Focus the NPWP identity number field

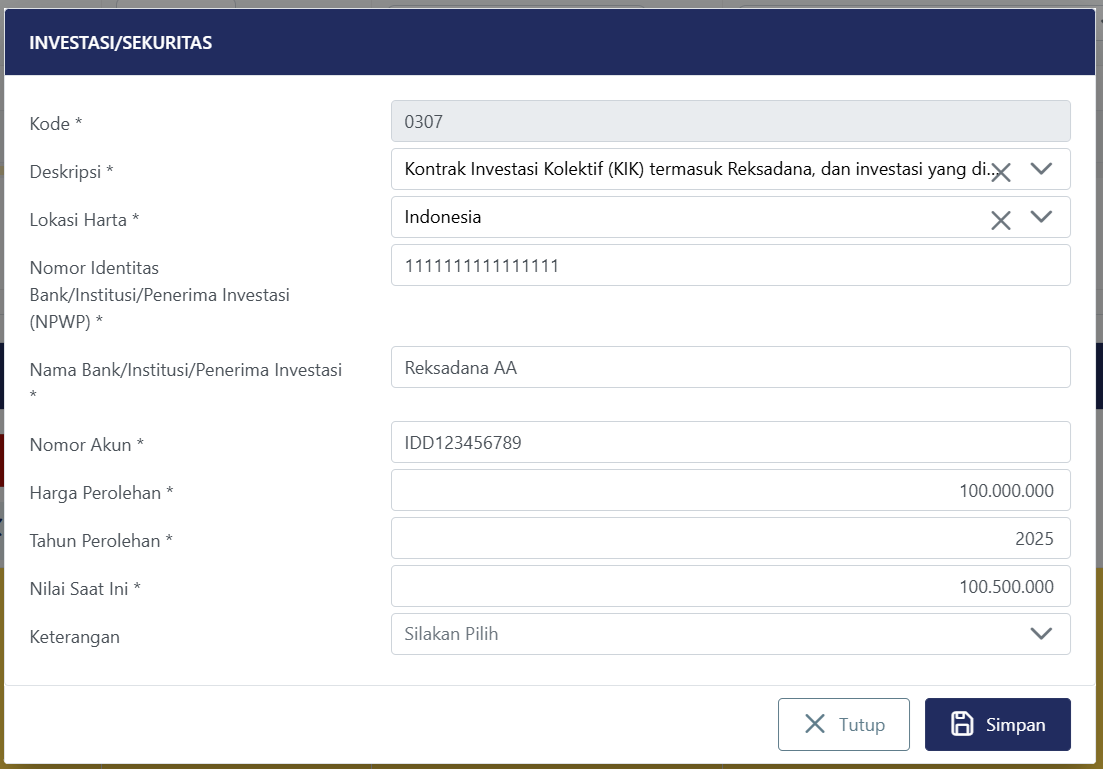730,265
